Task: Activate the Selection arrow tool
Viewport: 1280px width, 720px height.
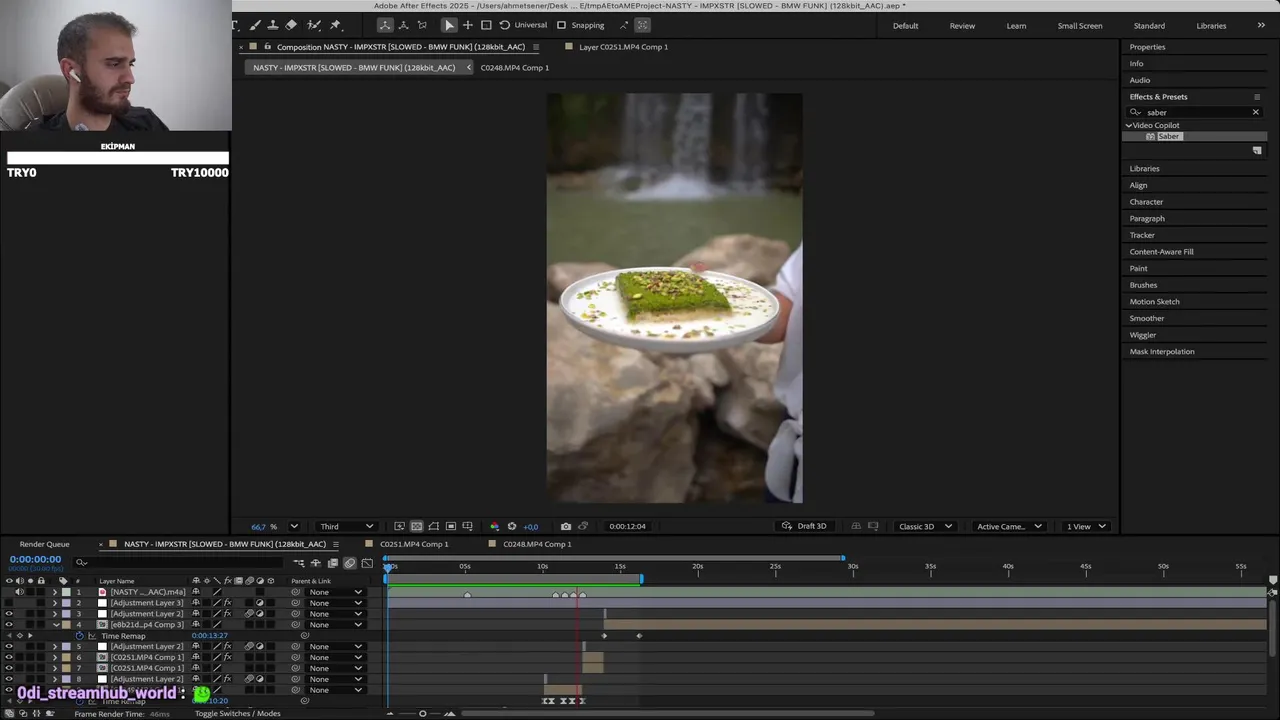Action: pyautogui.click(x=449, y=25)
